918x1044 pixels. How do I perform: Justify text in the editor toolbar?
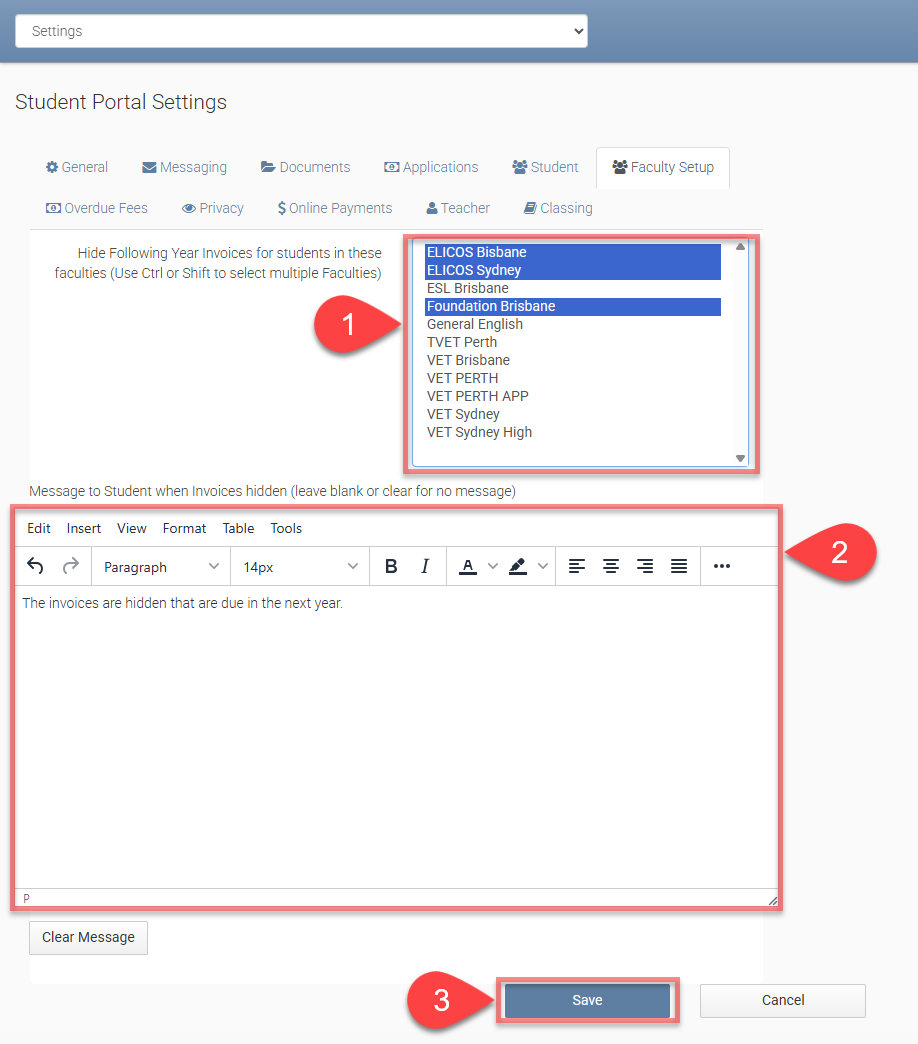679,566
